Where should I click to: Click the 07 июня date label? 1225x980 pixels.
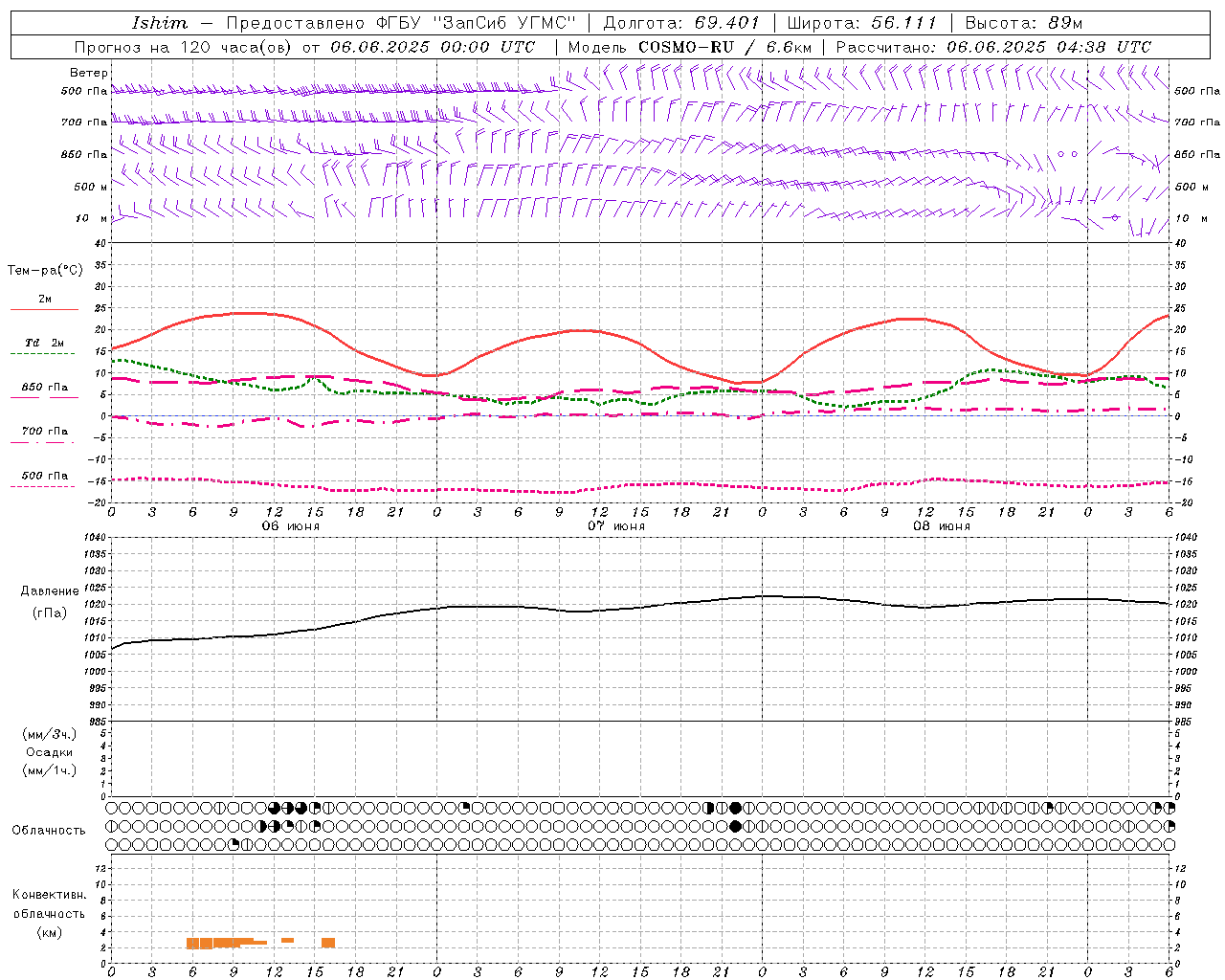(616, 526)
